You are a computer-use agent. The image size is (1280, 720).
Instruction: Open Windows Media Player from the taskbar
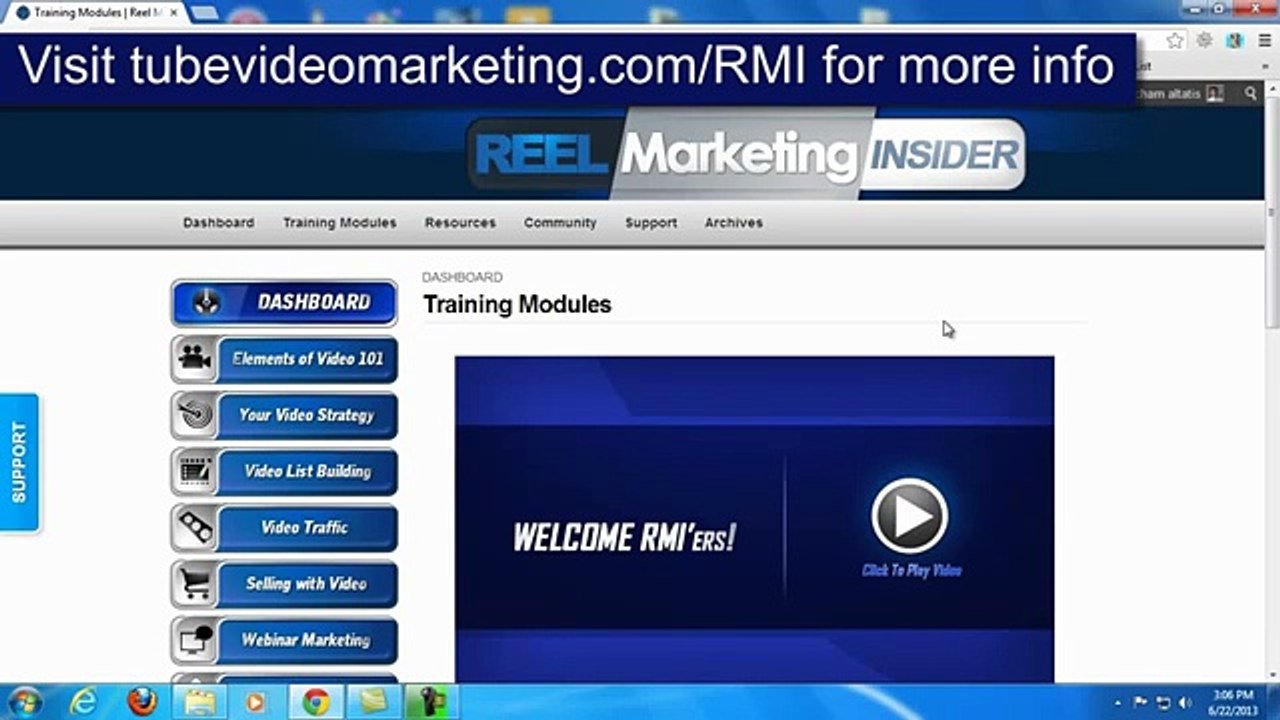click(256, 702)
